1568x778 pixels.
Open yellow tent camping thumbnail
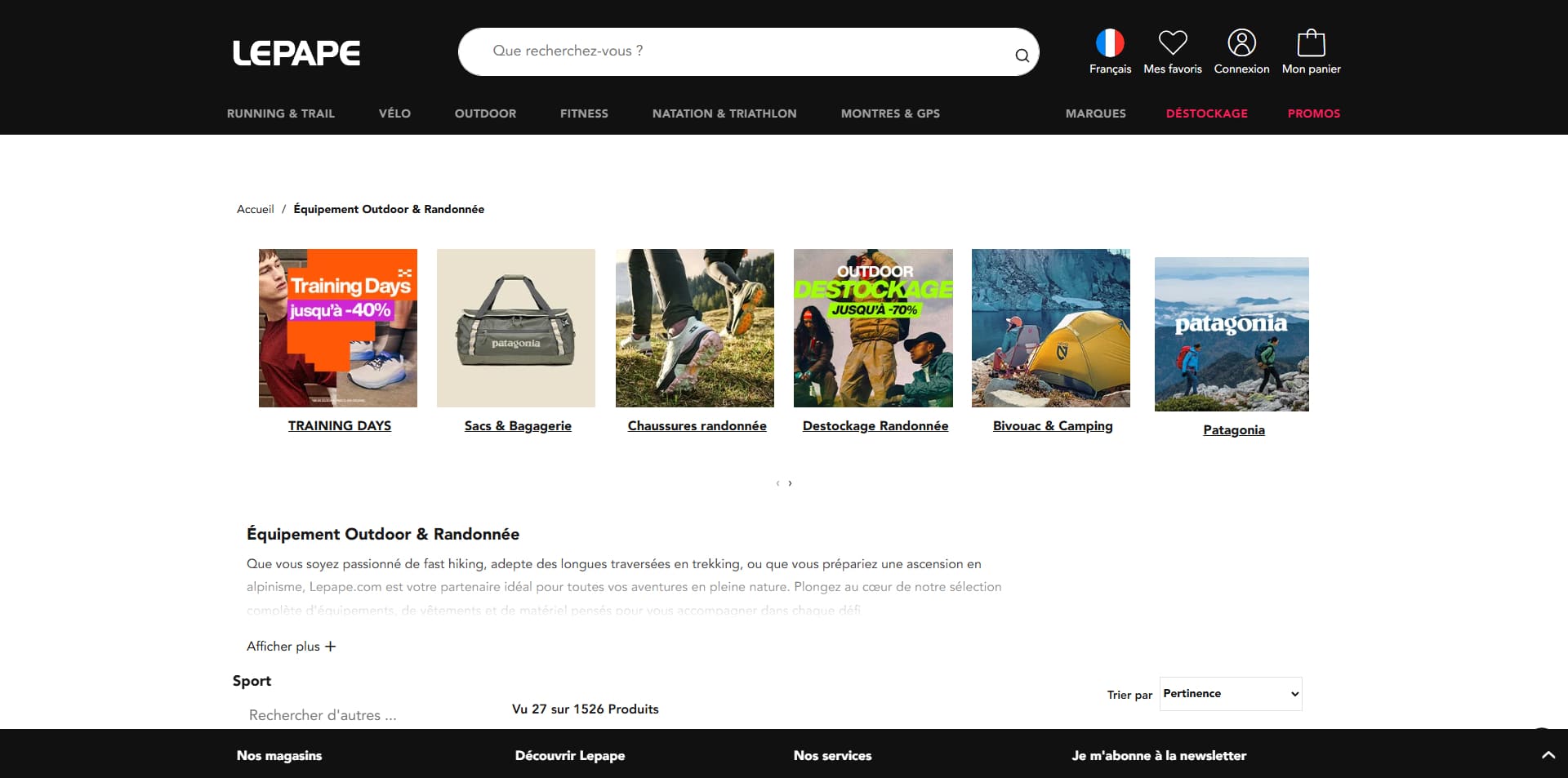[x=1051, y=328]
